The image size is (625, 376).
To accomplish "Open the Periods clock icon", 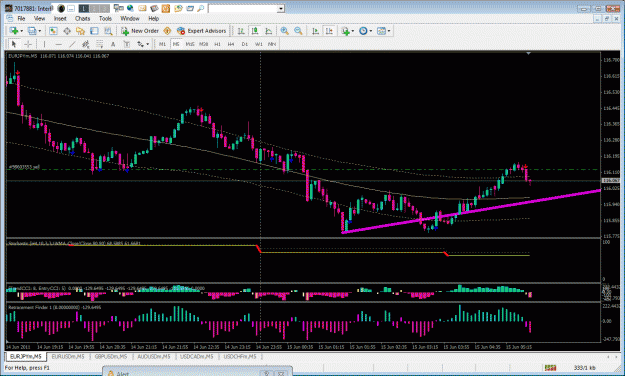I will [363, 31].
